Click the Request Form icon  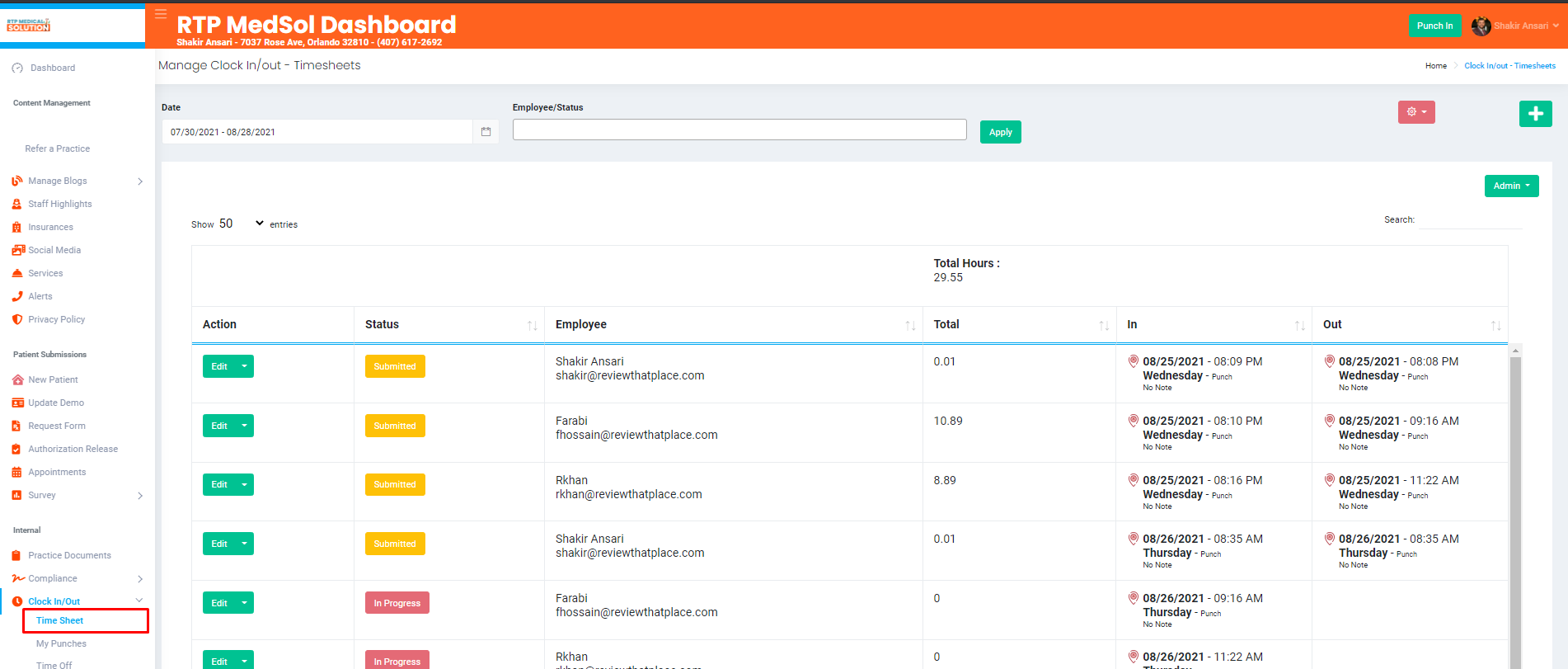(x=16, y=426)
